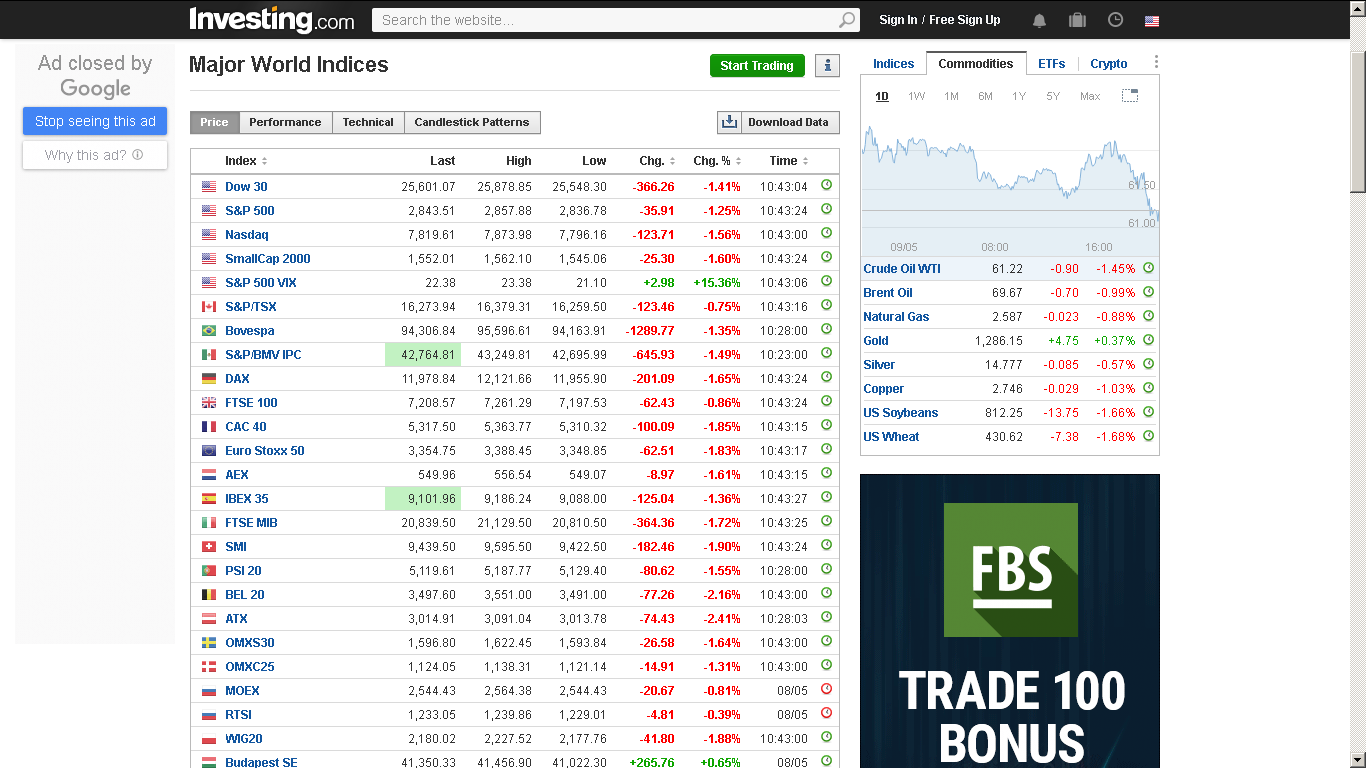The height and width of the screenshot is (768, 1366).
Task: Click the Start Trading button
Action: click(x=757, y=66)
